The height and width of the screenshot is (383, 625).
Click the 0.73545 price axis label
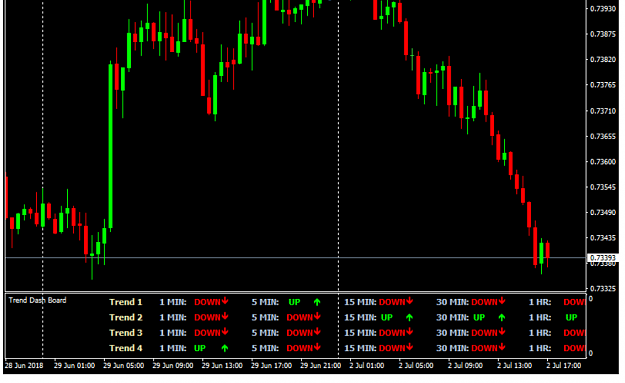pyautogui.click(x=603, y=187)
